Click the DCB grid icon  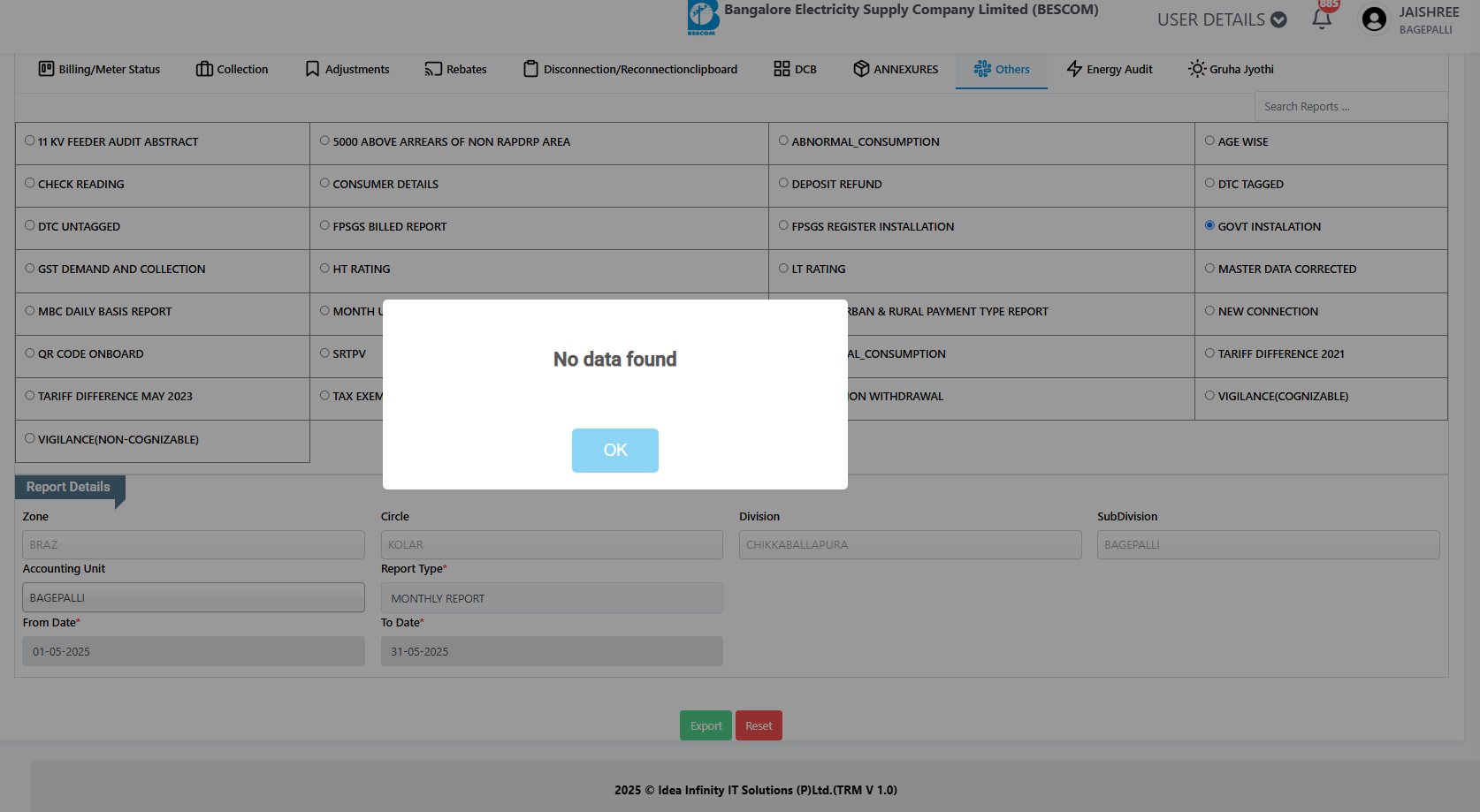[782, 69]
